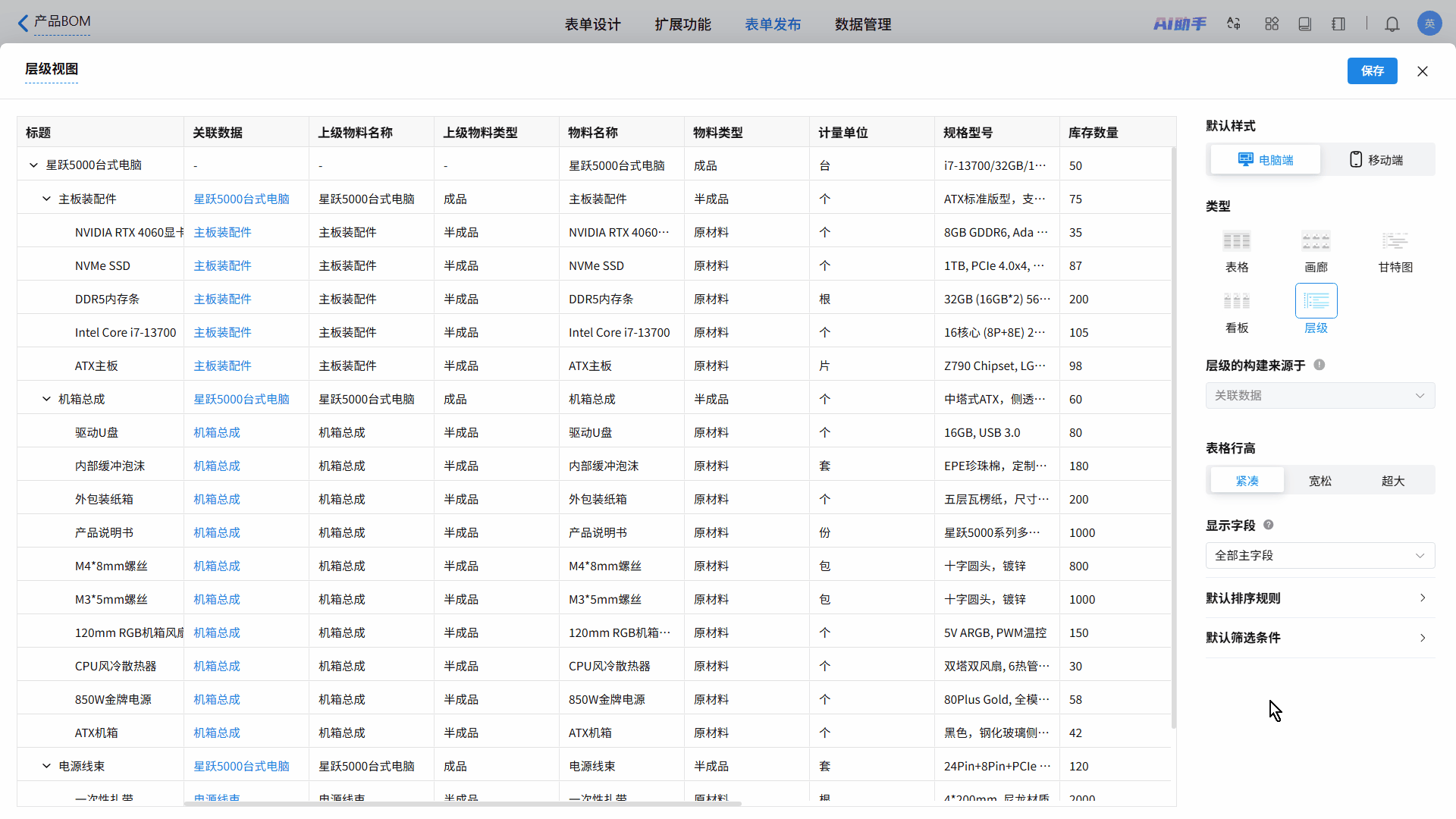Go back using 产品BOM arrow icon

pyautogui.click(x=24, y=23)
